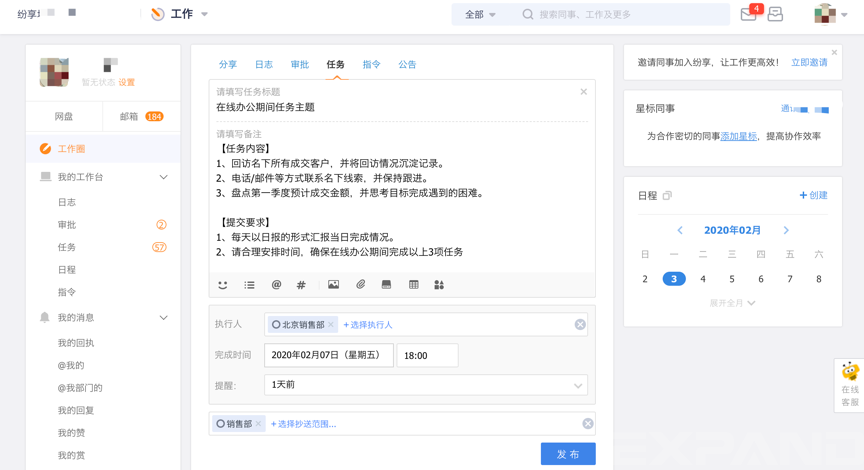The height and width of the screenshot is (470, 864).
Task: Attach a file using the paperclip icon
Action: point(361,285)
